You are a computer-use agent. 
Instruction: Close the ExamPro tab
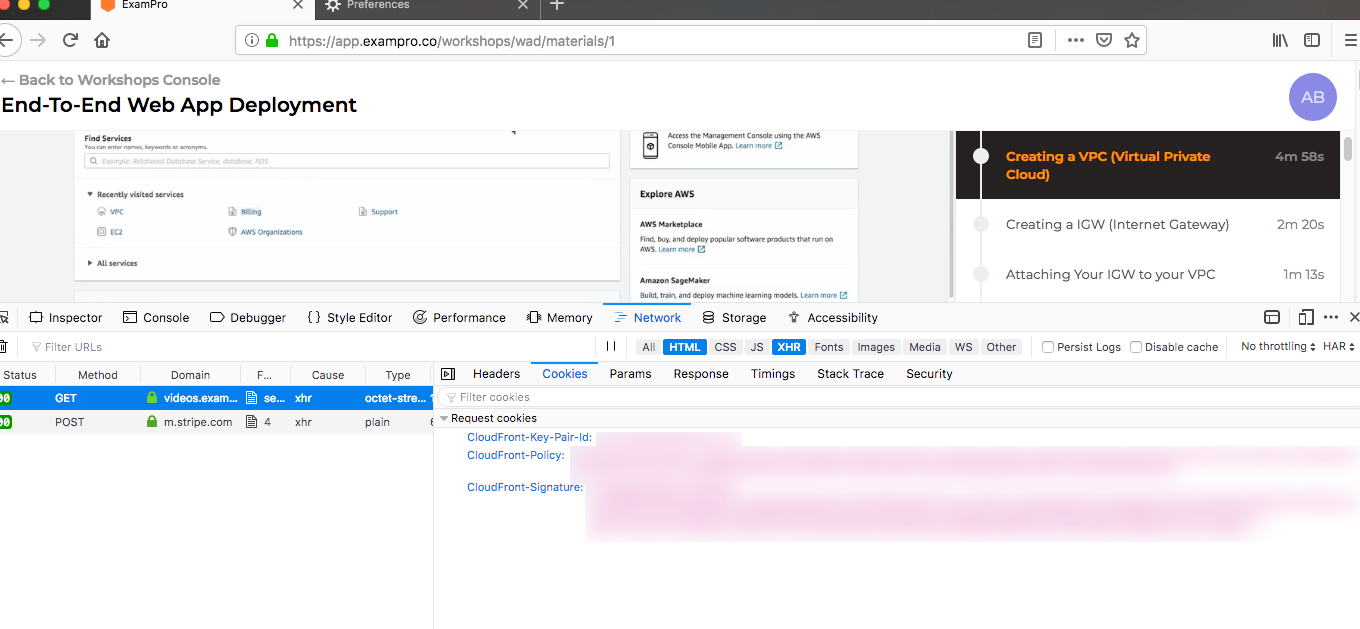[298, 5]
